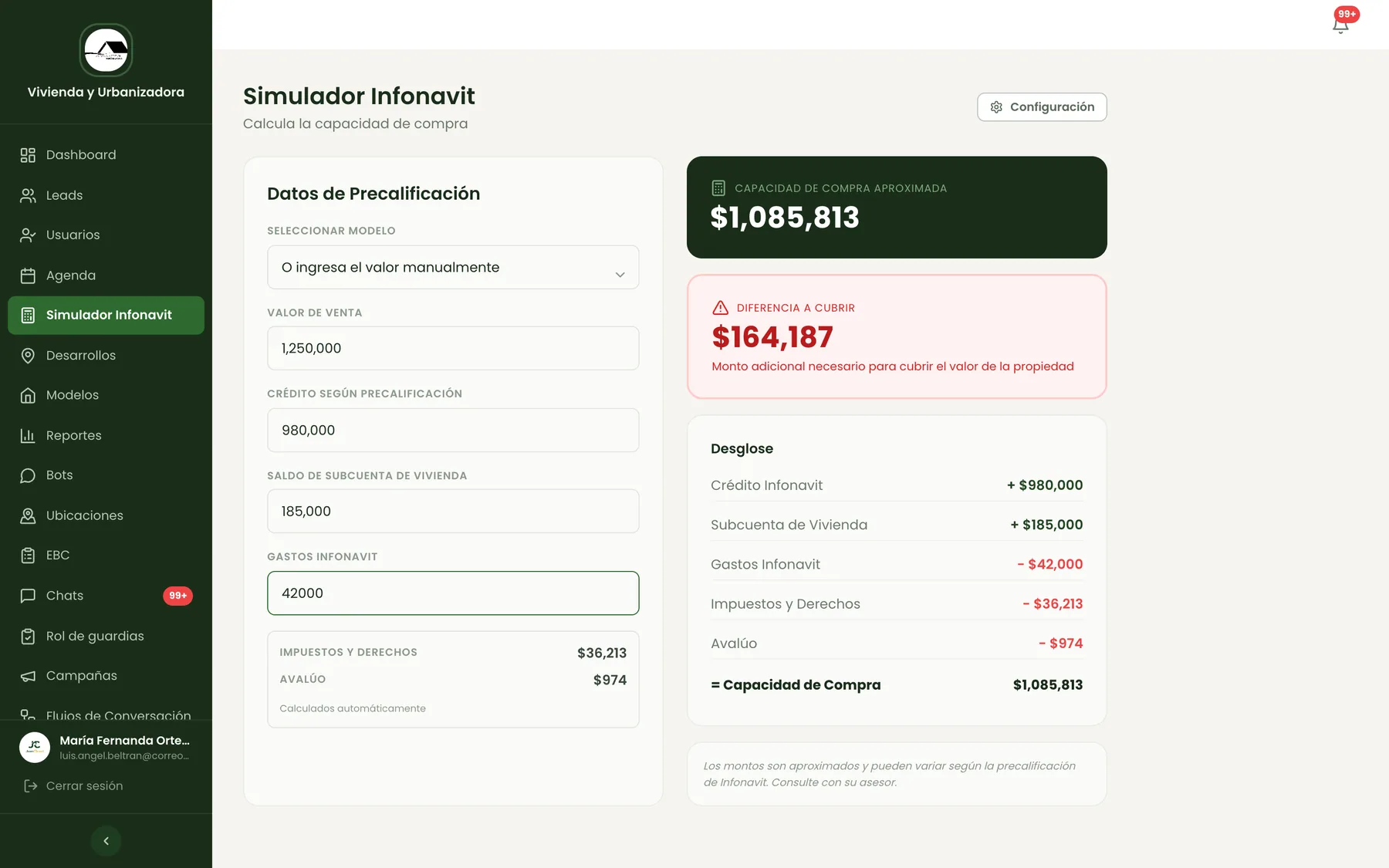Open the EBC menu item
1389x868 pixels.
click(106, 556)
